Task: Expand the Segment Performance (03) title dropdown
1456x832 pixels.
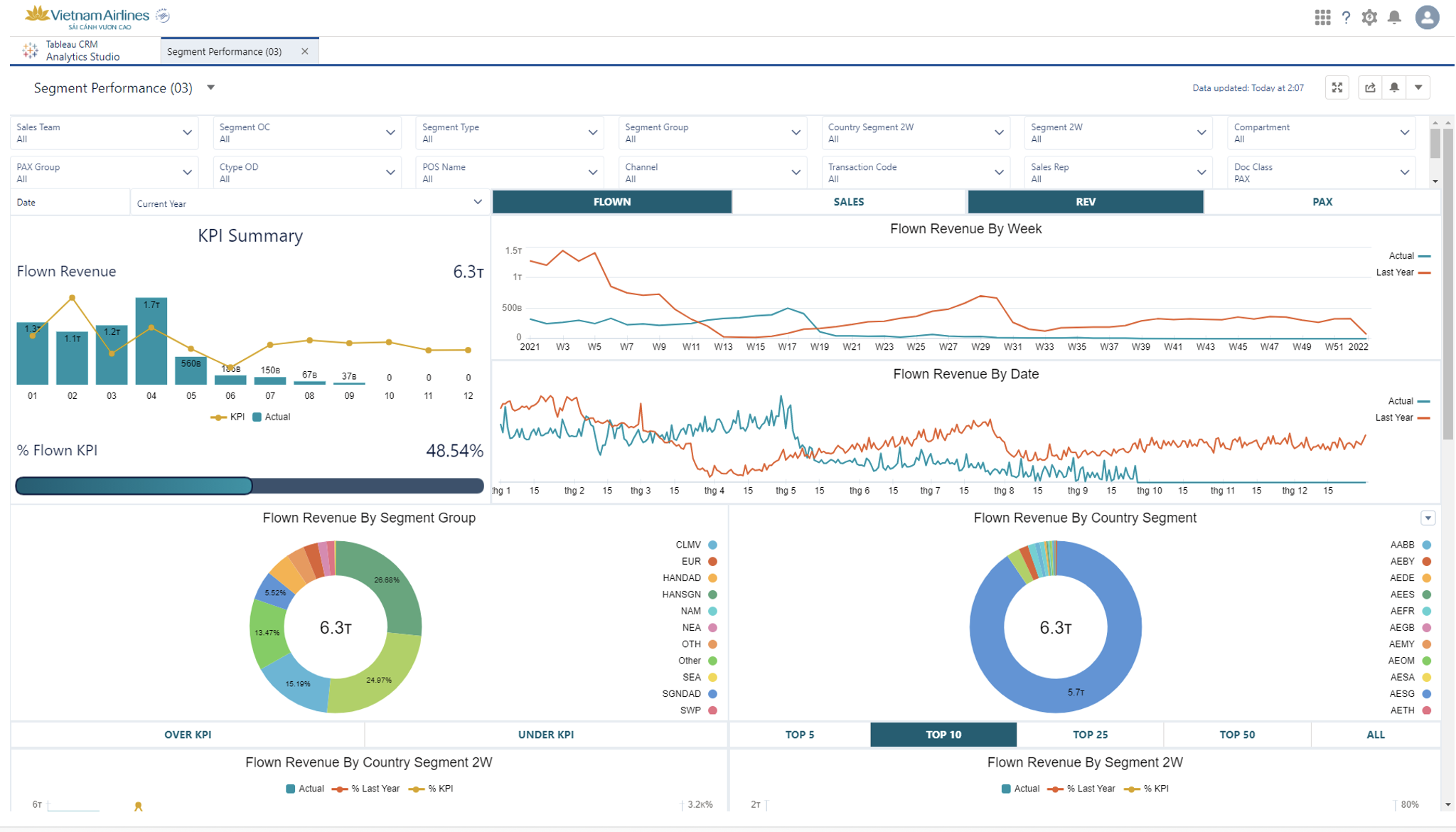Action: (x=210, y=87)
